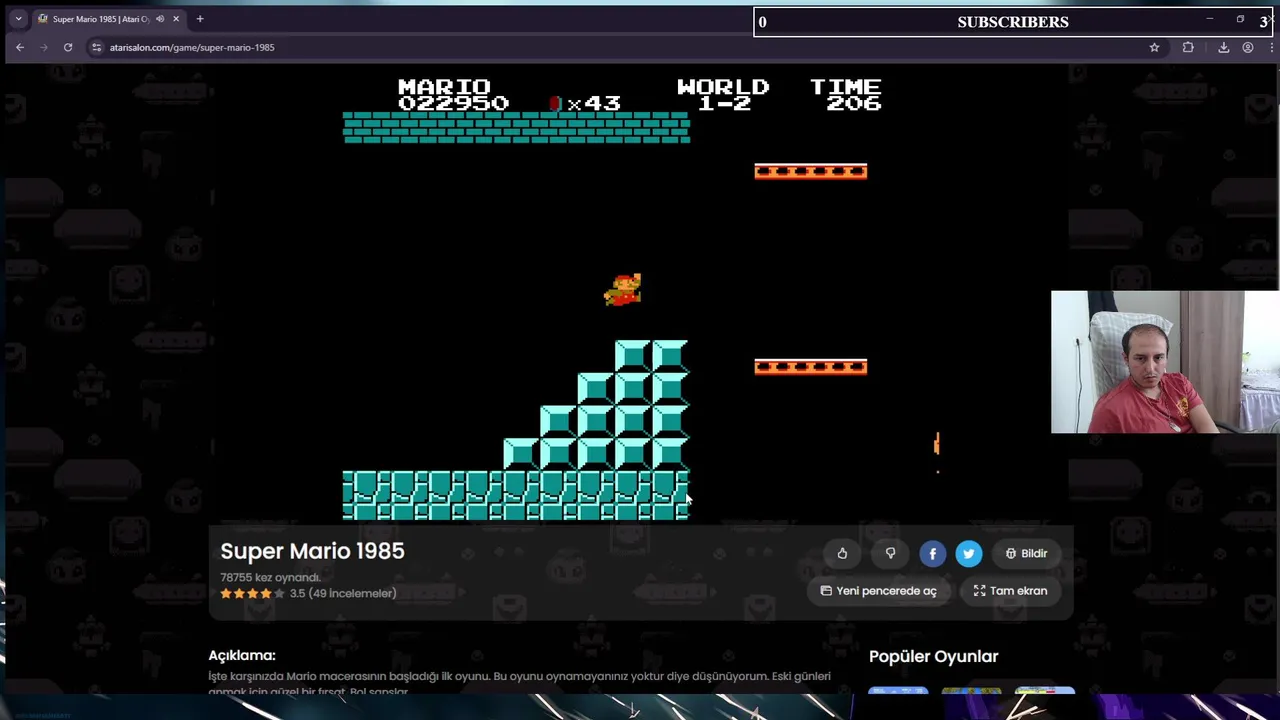Report the game using Bildir
The height and width of the screenshot is (720, 1280).
tap(1026, 553)
